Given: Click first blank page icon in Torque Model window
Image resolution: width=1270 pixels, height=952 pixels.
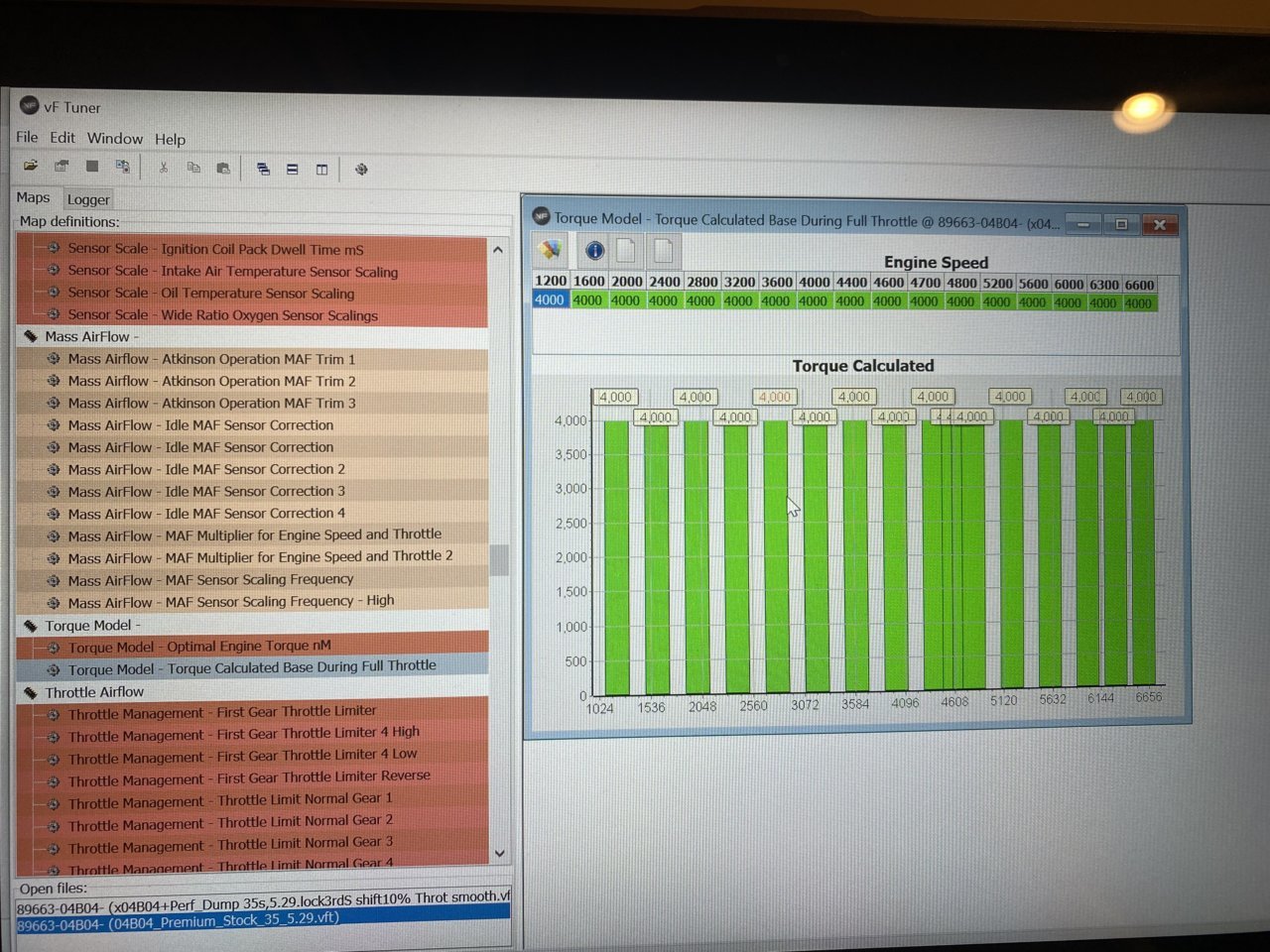Looking at the screenshot, I should point(626,250).
